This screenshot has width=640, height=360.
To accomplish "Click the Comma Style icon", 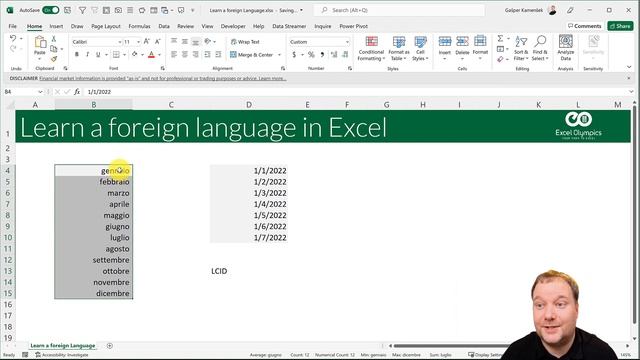I will (322, 55).
